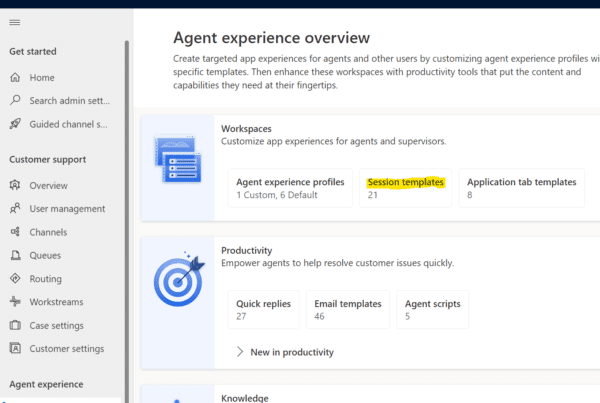Open Email templates tile

coord(349,309)
